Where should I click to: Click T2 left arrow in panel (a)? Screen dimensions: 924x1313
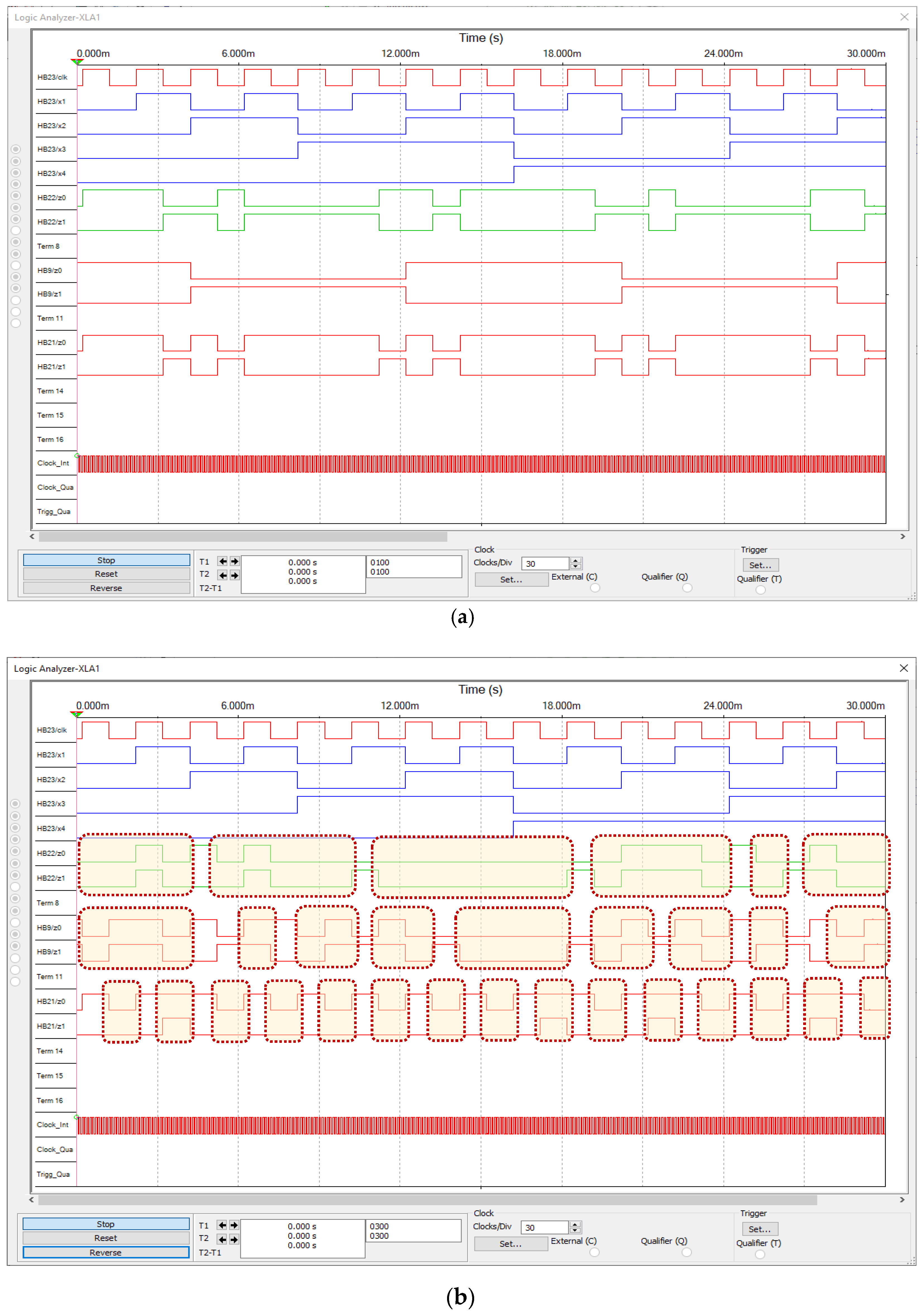pos(222,575)
